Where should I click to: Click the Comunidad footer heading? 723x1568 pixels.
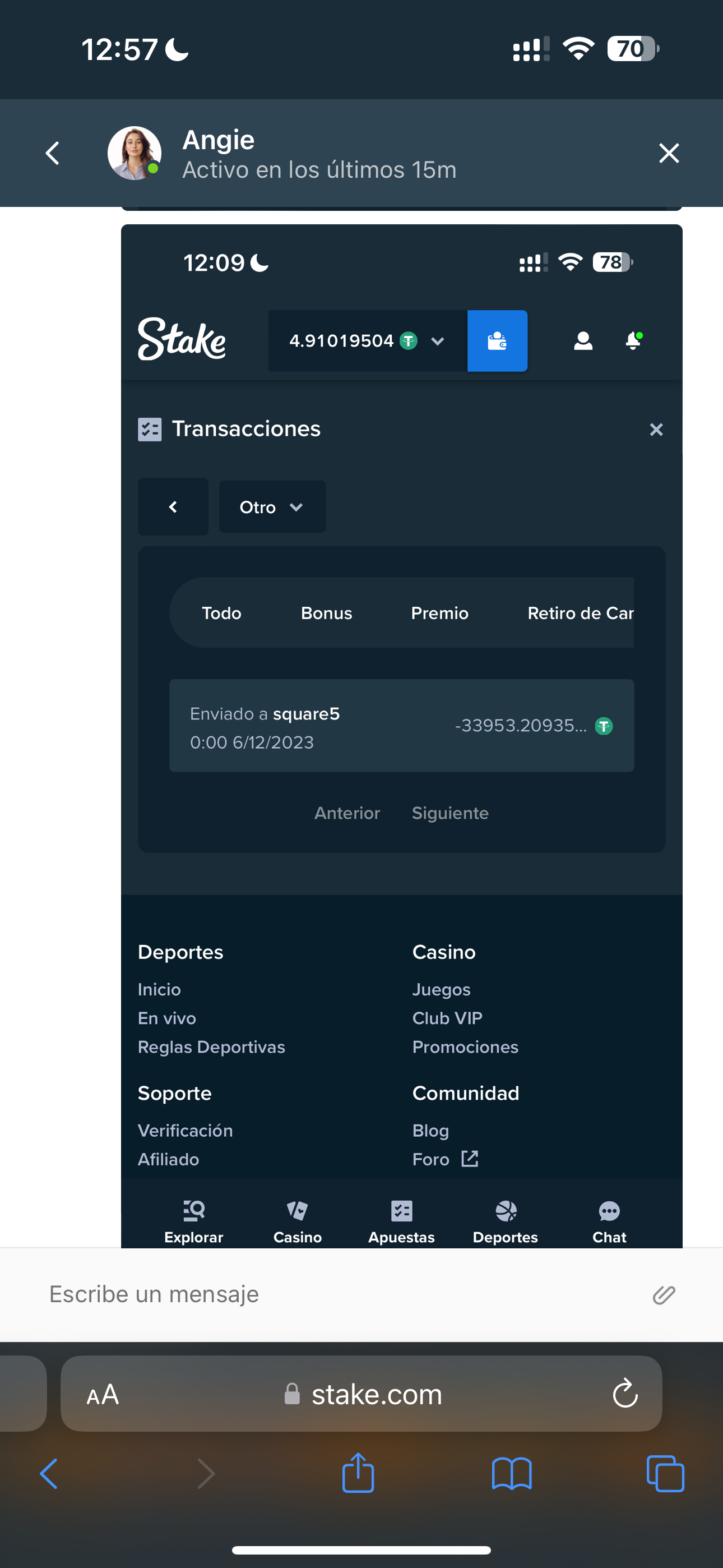466,1093
